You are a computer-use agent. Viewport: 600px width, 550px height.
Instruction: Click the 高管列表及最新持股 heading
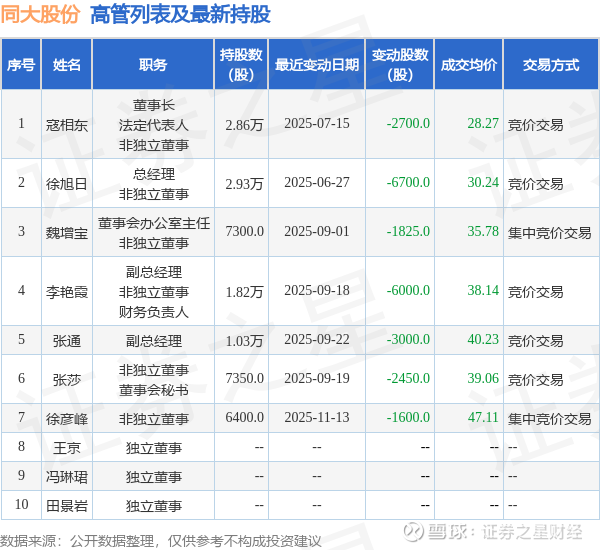(x=180, y=15)
